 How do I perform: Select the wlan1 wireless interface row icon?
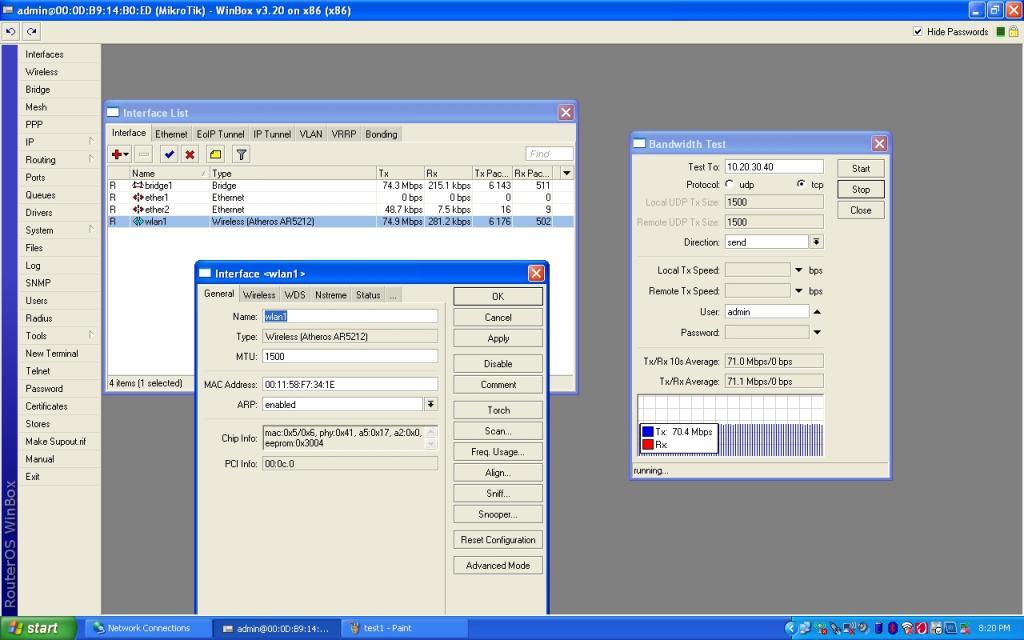(138, 222)
